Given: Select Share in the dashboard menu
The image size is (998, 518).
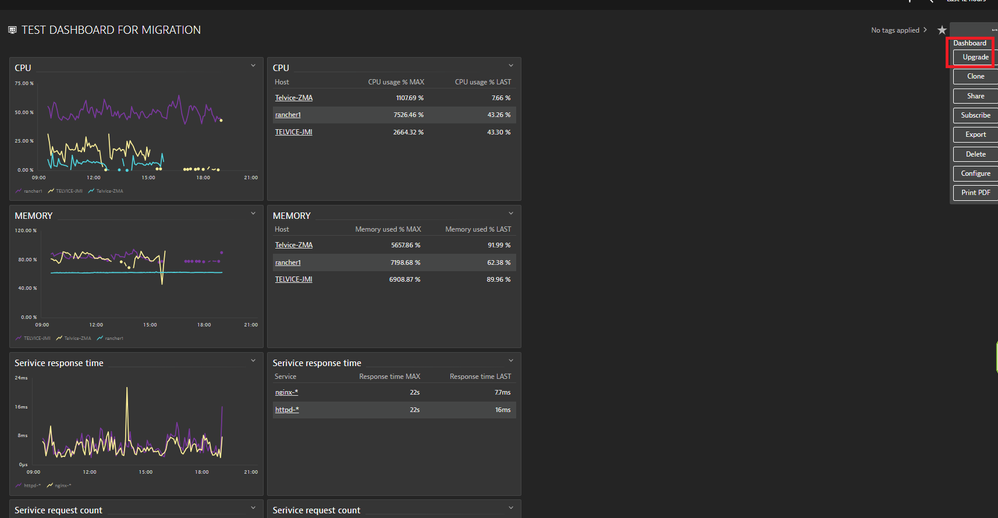Looking at the screenshot, I should click(x=975, y=96).
